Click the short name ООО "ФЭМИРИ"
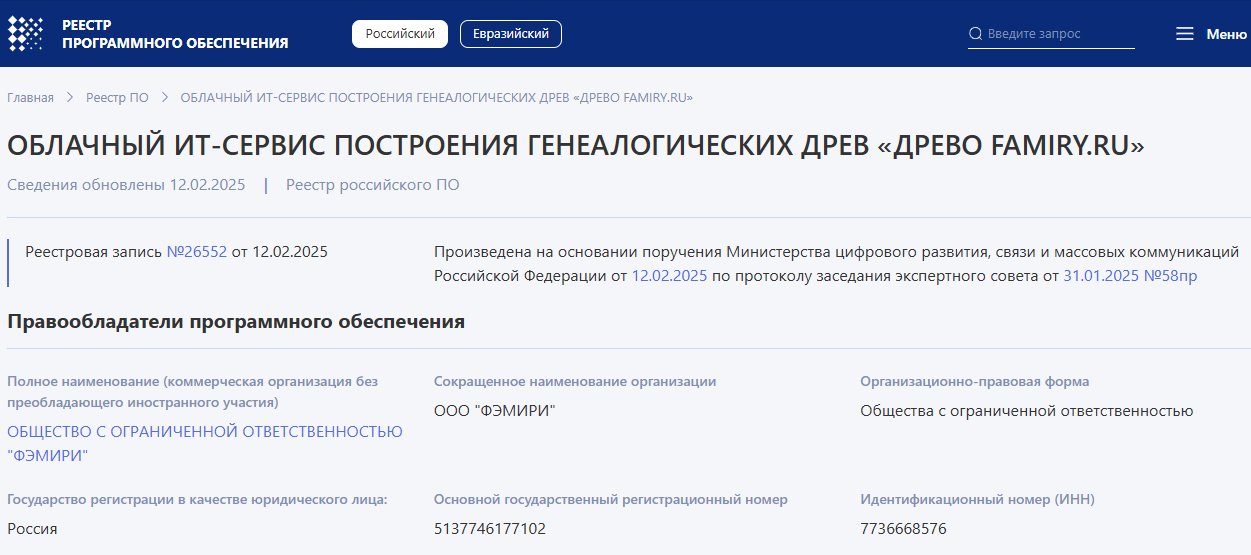This screenshot has width=1251, height=555. 494,411
